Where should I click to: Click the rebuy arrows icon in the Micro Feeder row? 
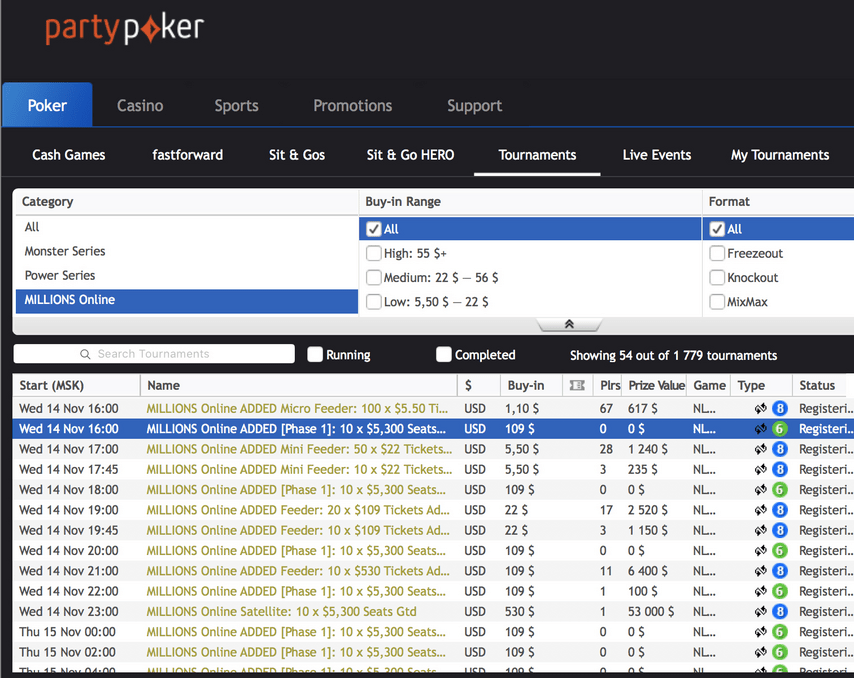click(x=760, y=408)
